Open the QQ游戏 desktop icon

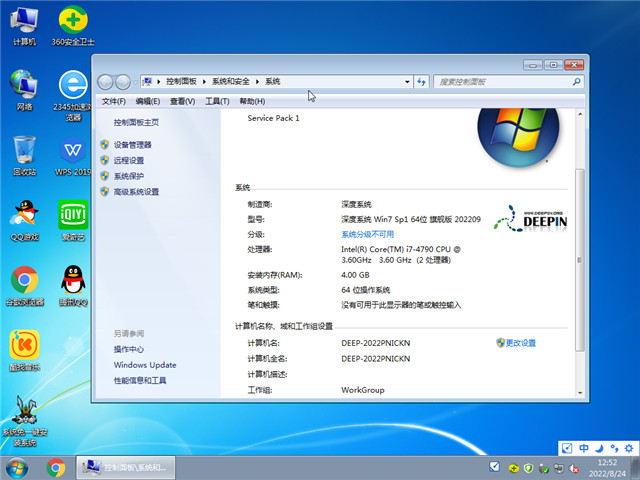pos(24,220)
